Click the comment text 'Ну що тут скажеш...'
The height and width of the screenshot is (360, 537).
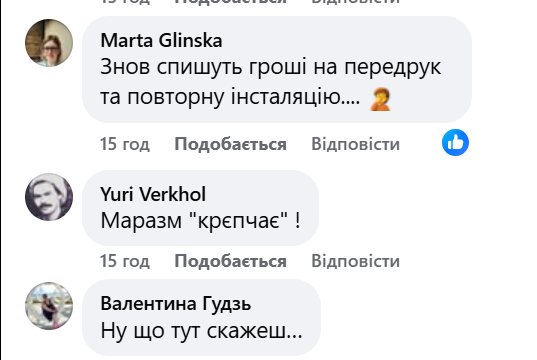point(201,331)
